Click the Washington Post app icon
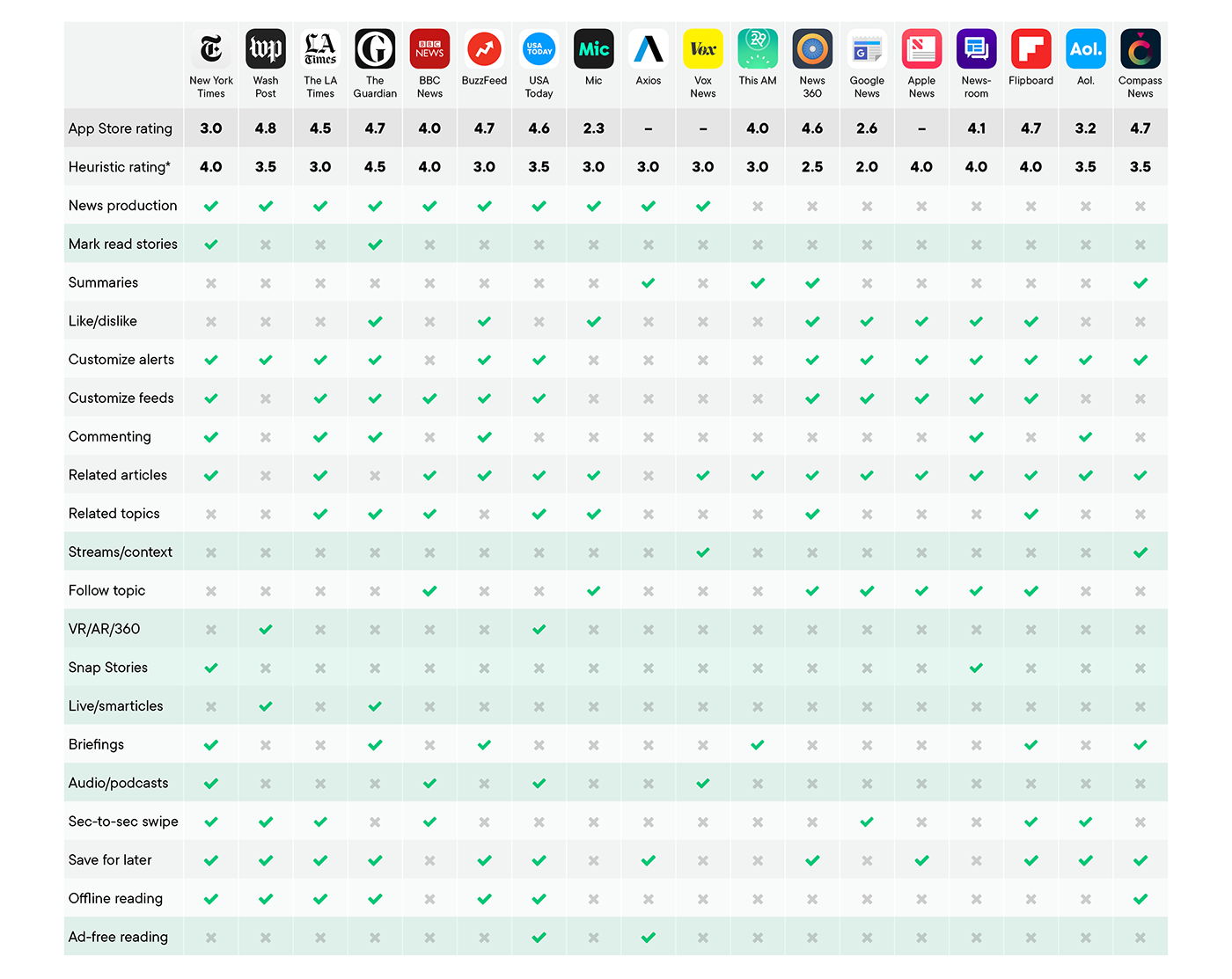 [x=266, y=49]
